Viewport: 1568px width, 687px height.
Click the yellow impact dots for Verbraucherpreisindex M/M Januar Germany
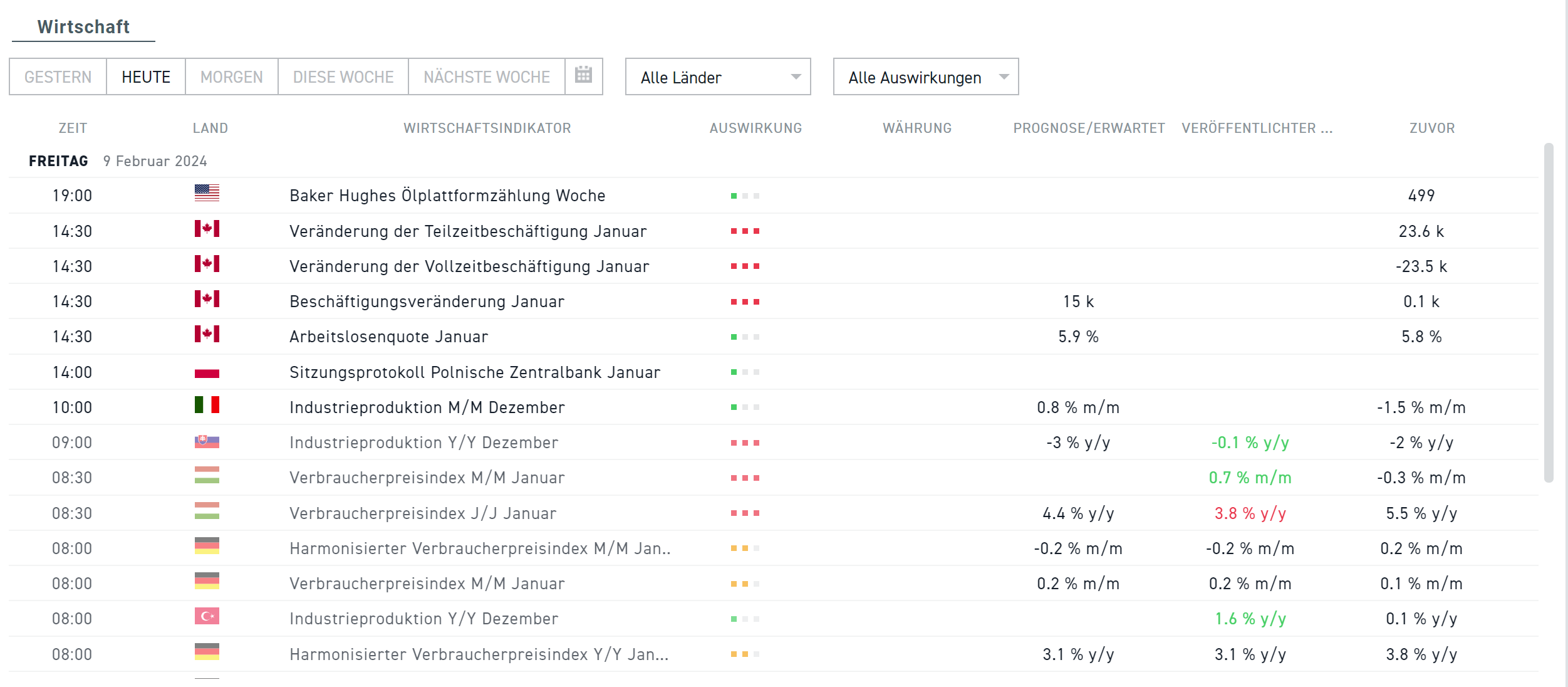745,583
